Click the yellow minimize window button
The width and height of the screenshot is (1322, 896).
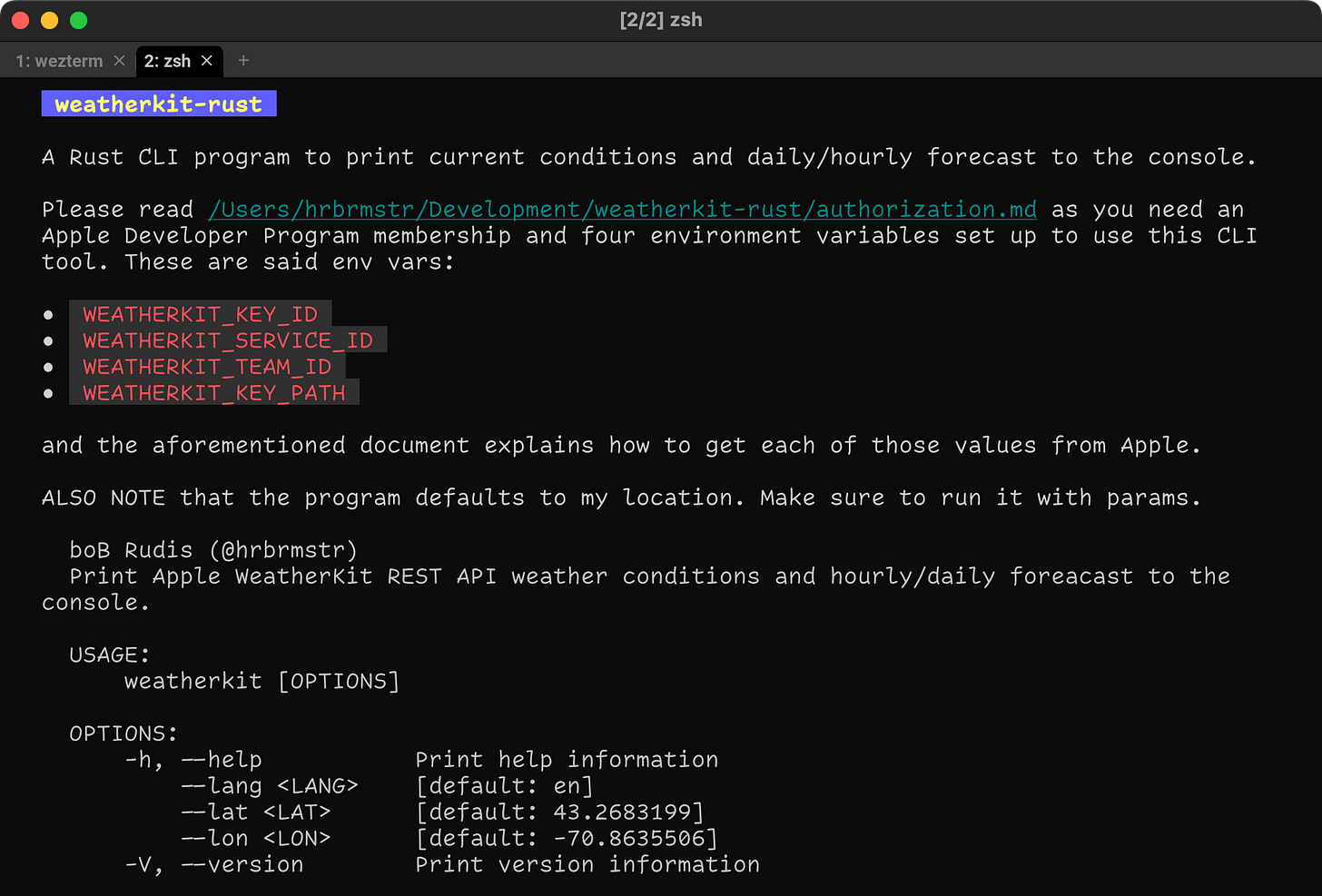point(50,20)
